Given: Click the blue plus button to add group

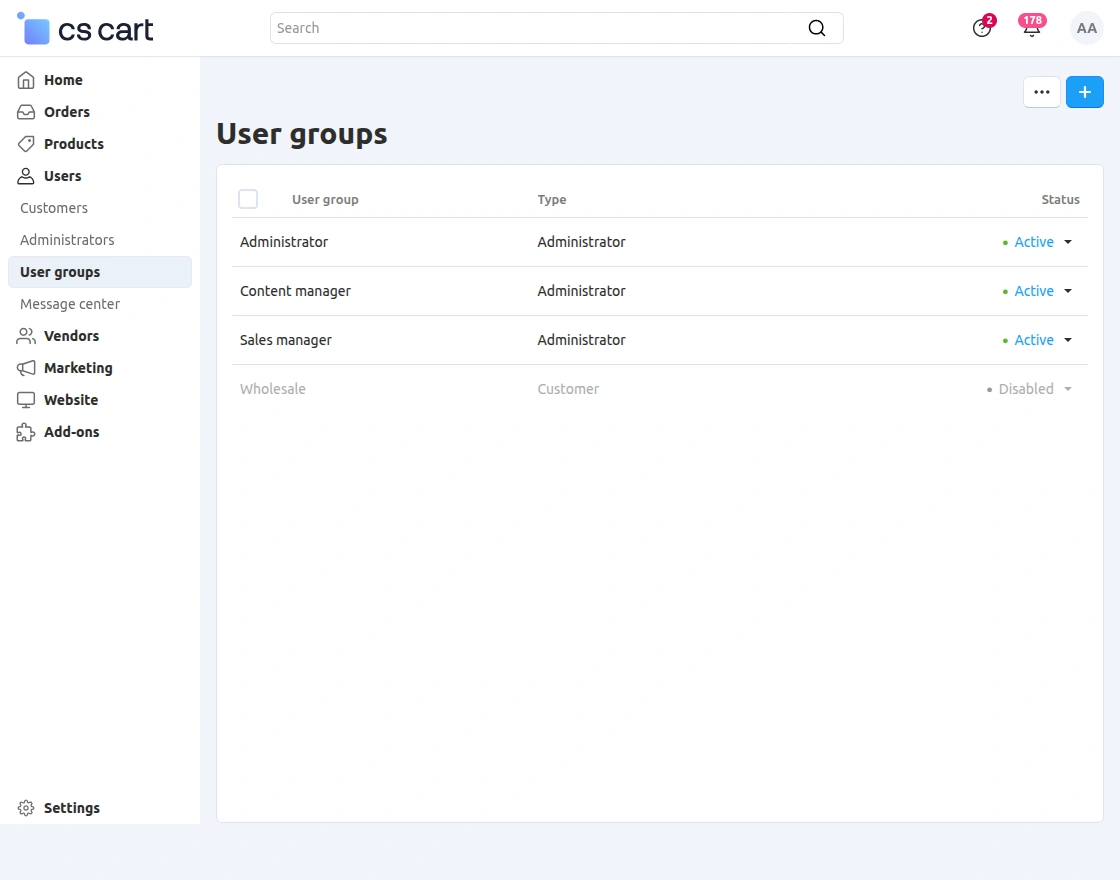Looking at the screenshot, I should [x=1085, y=91].
